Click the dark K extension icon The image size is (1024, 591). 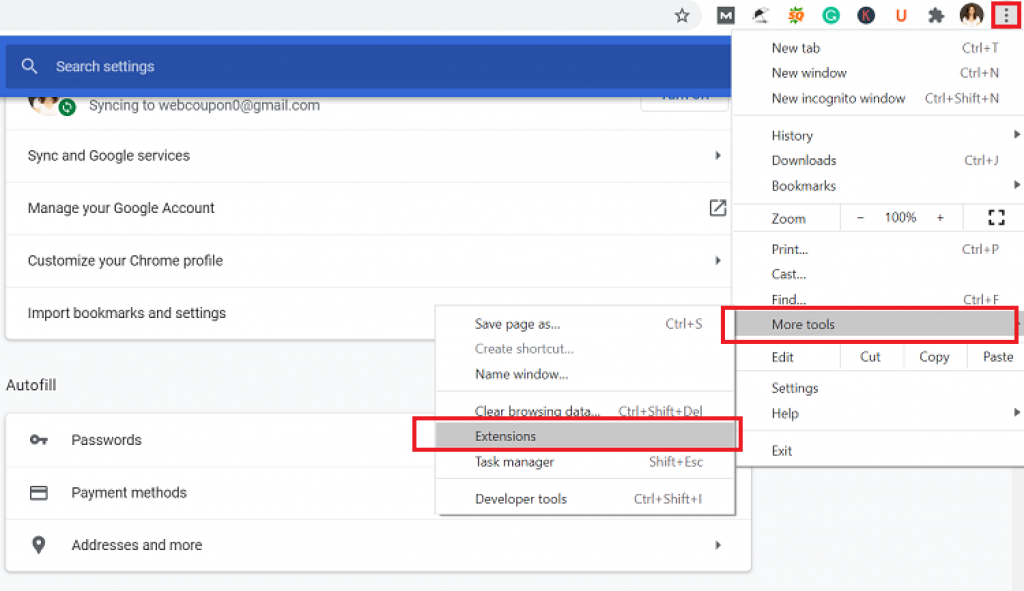coord(866,15)
